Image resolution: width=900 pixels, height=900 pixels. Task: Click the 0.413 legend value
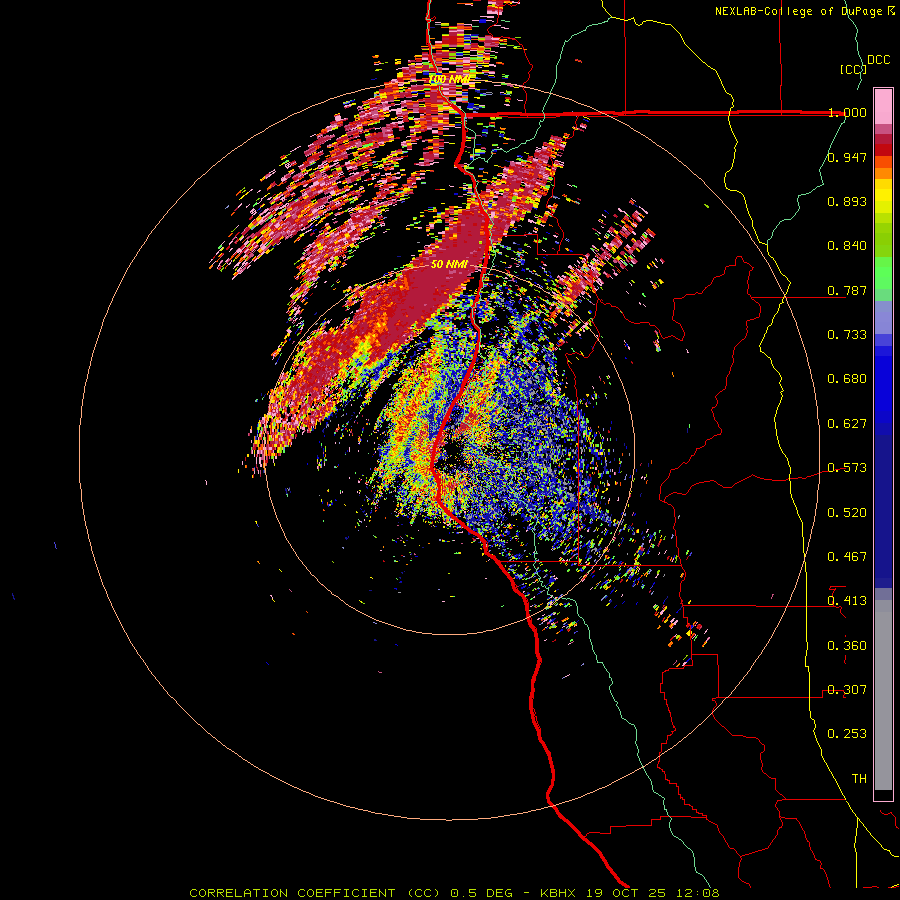coord(847,601)
